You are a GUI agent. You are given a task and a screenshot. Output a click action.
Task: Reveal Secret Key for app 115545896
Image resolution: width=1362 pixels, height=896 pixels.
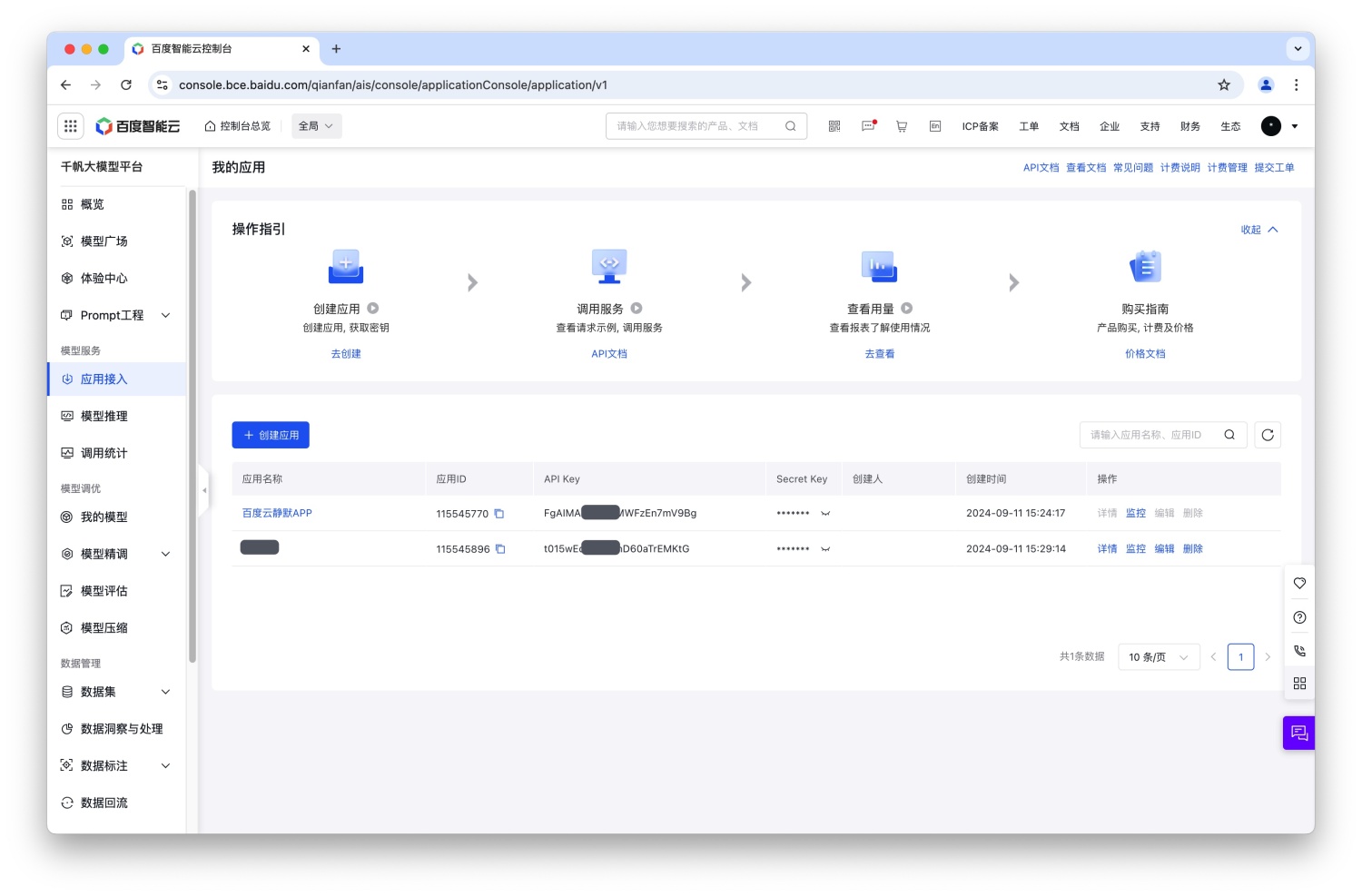pos(825,549)
